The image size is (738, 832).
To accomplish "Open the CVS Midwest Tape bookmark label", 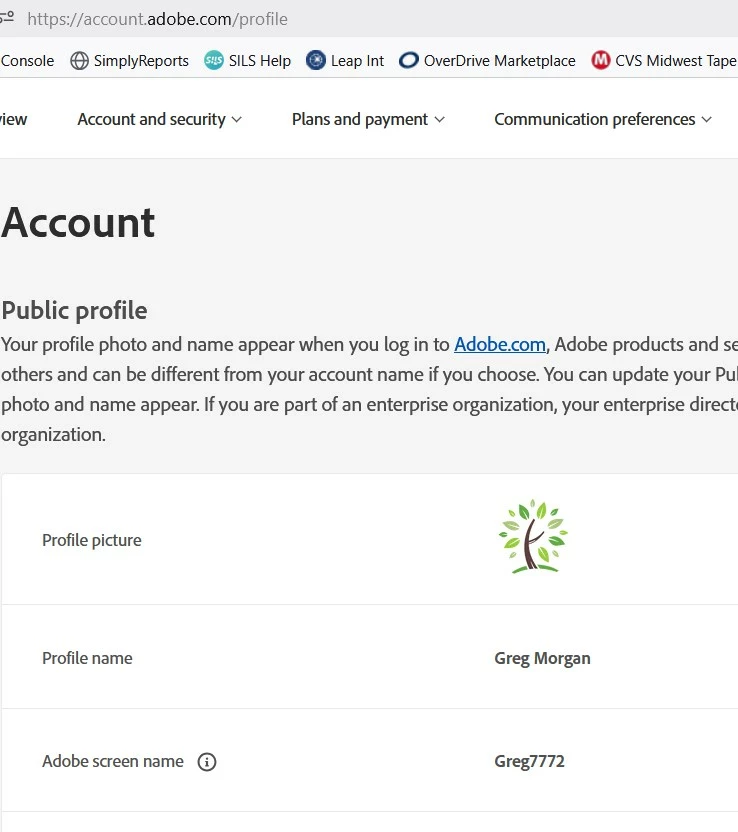I will [x=676, y=60].
